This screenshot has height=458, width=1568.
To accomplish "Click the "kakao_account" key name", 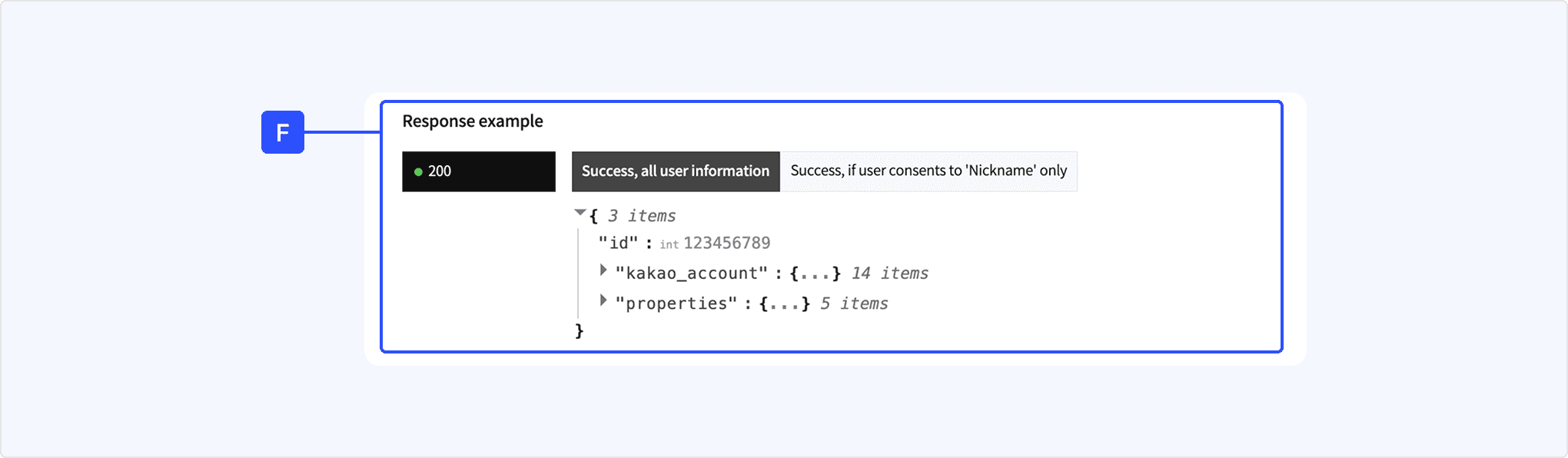I will point(691,274).
